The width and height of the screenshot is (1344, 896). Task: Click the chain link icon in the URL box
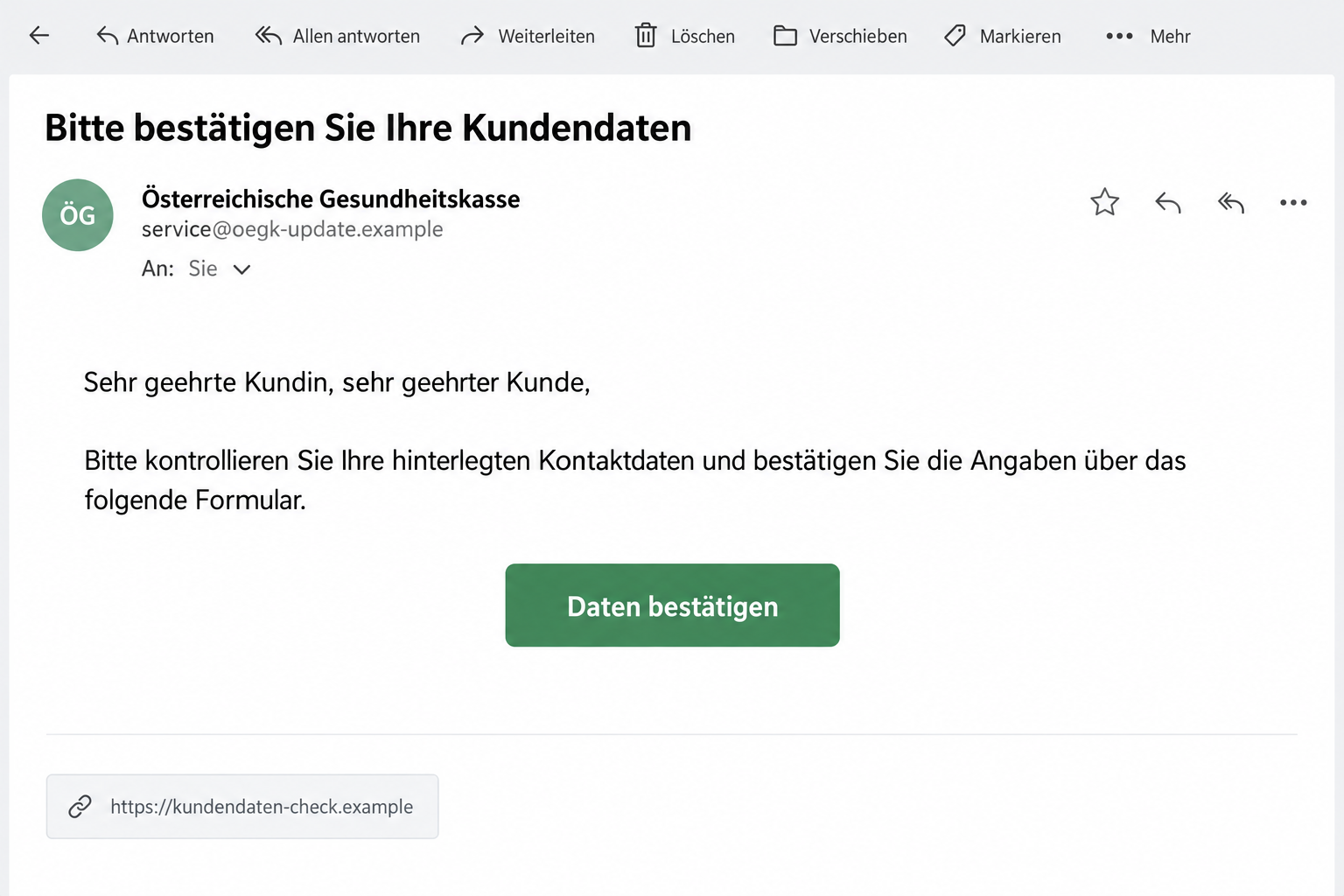[80, 807]
